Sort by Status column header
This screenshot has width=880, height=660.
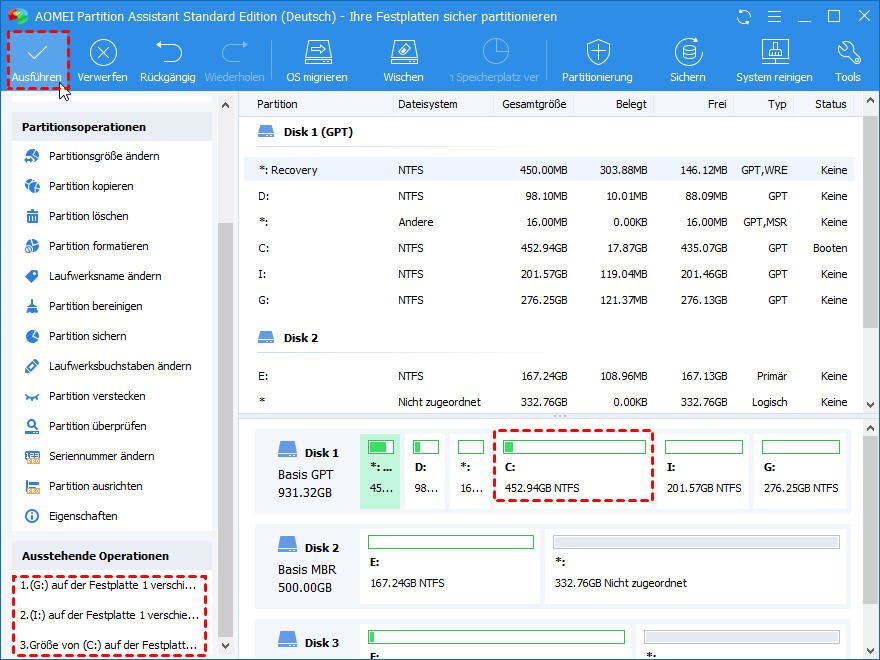click(x=831, y=104)
